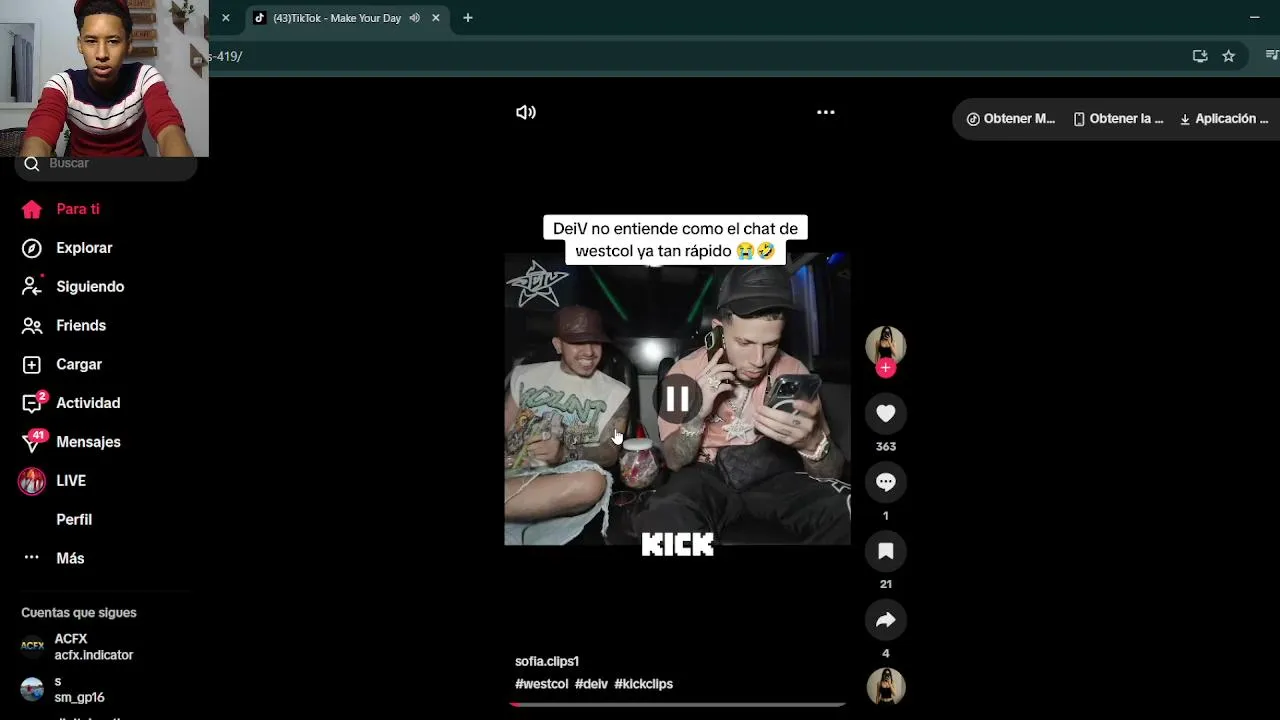Select the TikTok - Make Your Day tab

(x=346, y=18)
